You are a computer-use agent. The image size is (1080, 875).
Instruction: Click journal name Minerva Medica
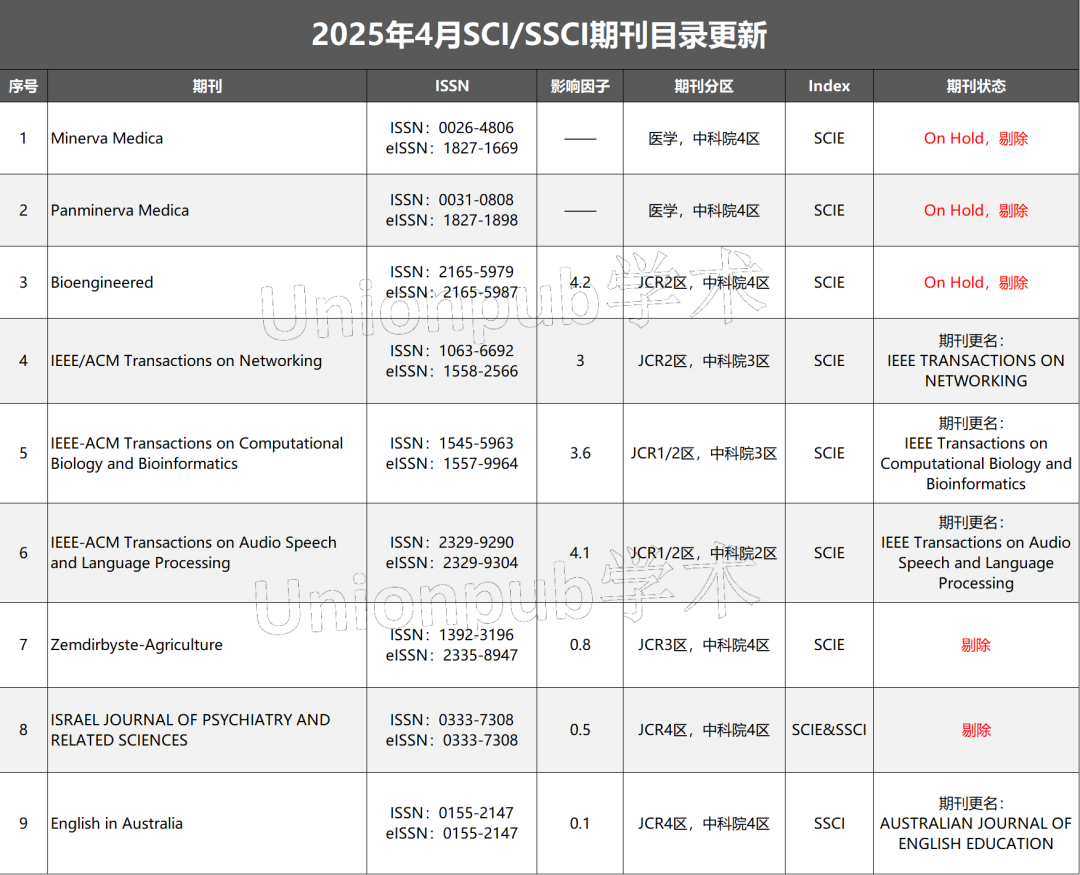pyautogui.click(x=107, y=138)
